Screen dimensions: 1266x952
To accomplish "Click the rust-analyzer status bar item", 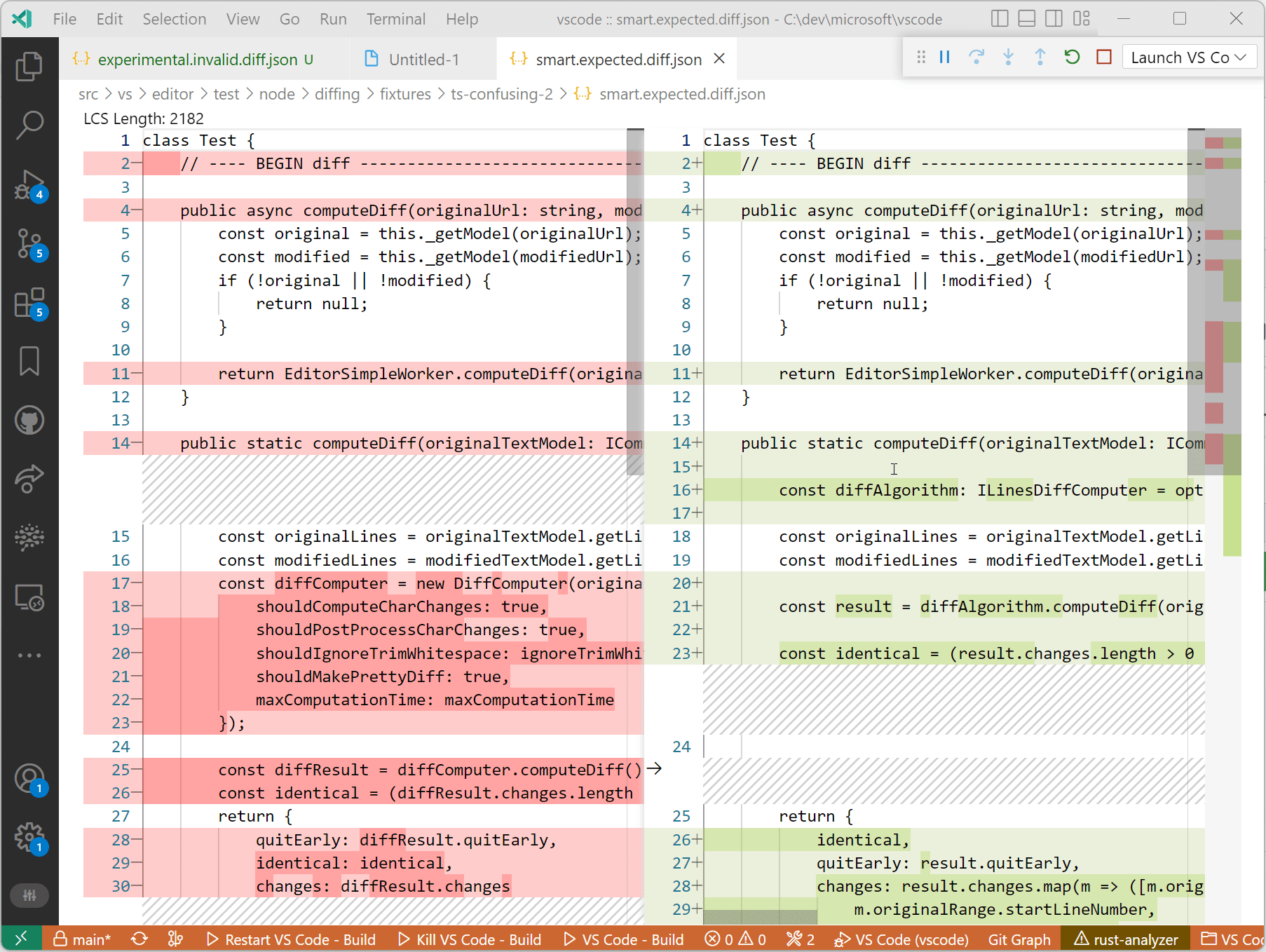I will pos(1126,939).
